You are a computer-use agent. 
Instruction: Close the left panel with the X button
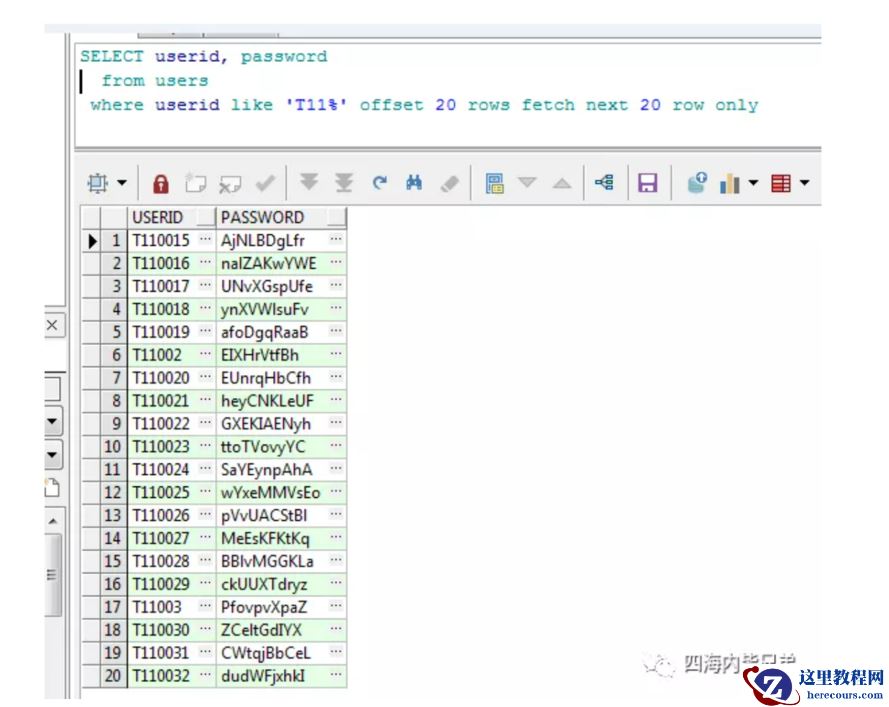point(52,325)
